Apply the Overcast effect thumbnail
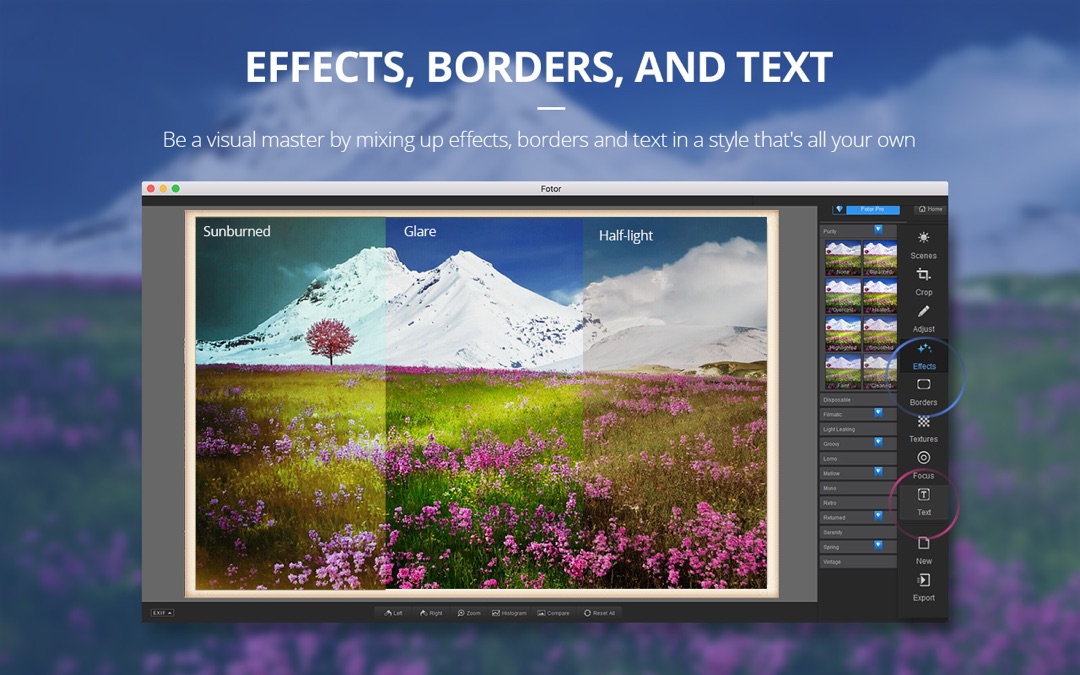This screenshot has width=1080, height=675. pos(843,296)
